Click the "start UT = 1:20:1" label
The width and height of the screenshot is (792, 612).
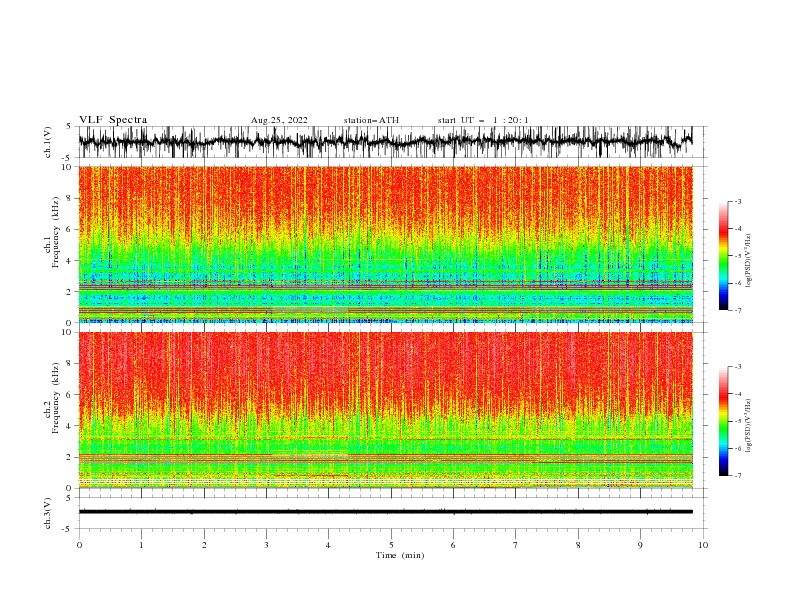tap(483, 120)
